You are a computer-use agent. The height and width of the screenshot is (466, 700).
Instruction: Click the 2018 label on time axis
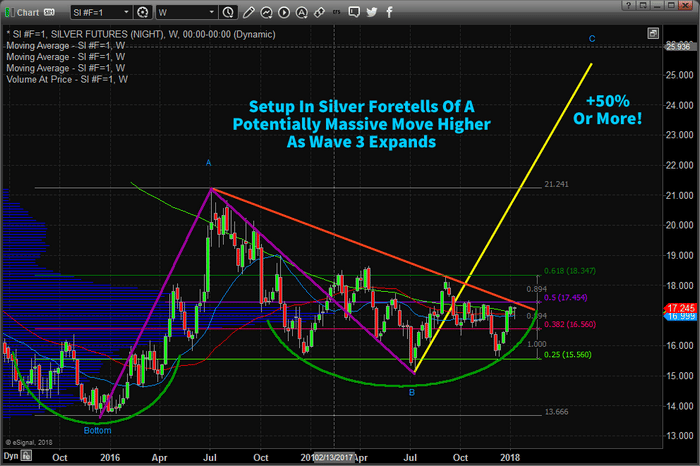coord(510,458)
